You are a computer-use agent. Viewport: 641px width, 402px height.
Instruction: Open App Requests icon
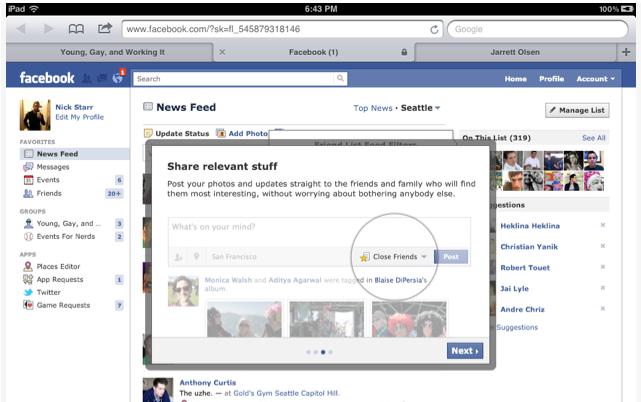[28, 280]
